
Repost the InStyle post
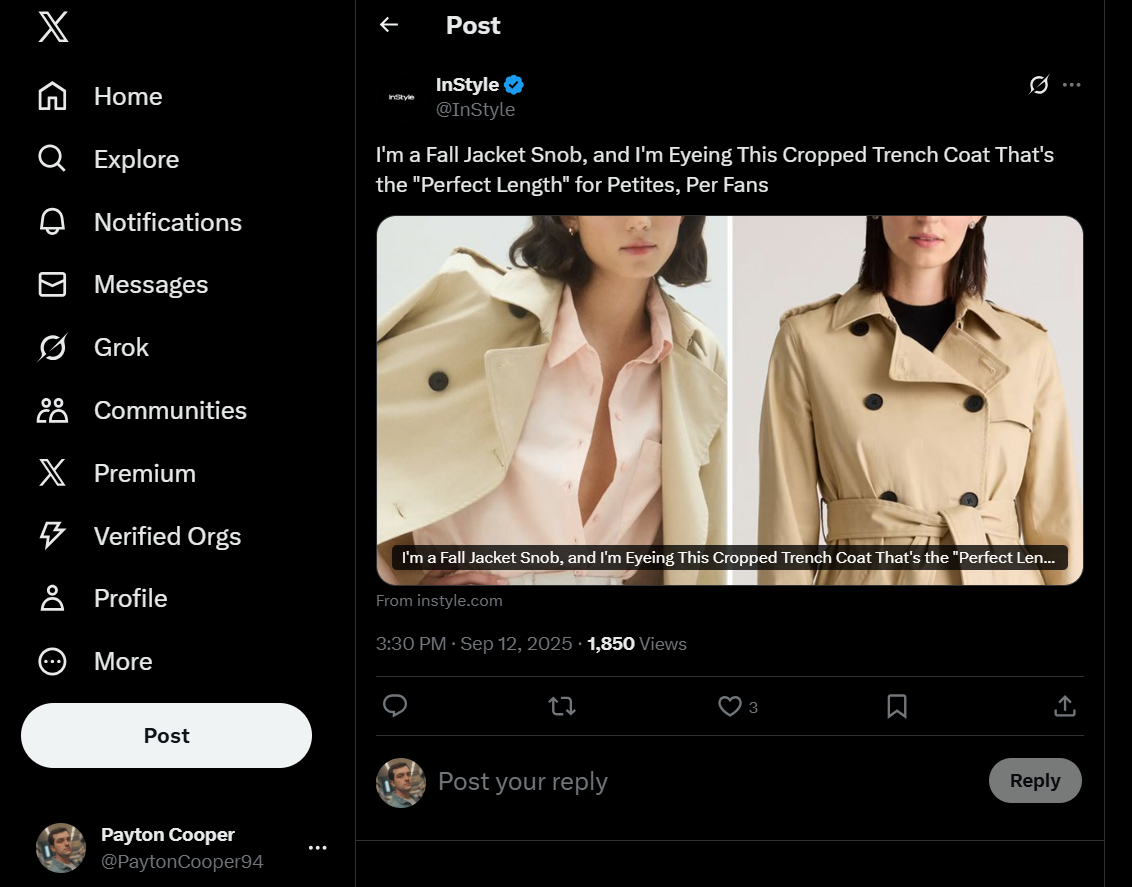click(562, 707)
